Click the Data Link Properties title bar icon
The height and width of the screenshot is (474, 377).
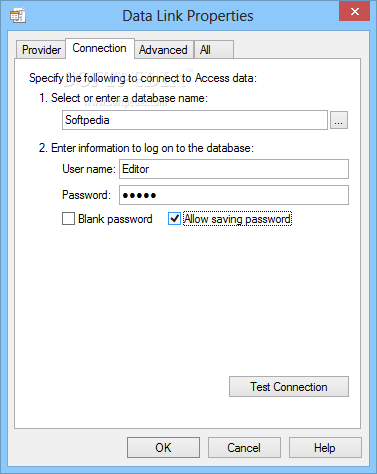(18, 16)
